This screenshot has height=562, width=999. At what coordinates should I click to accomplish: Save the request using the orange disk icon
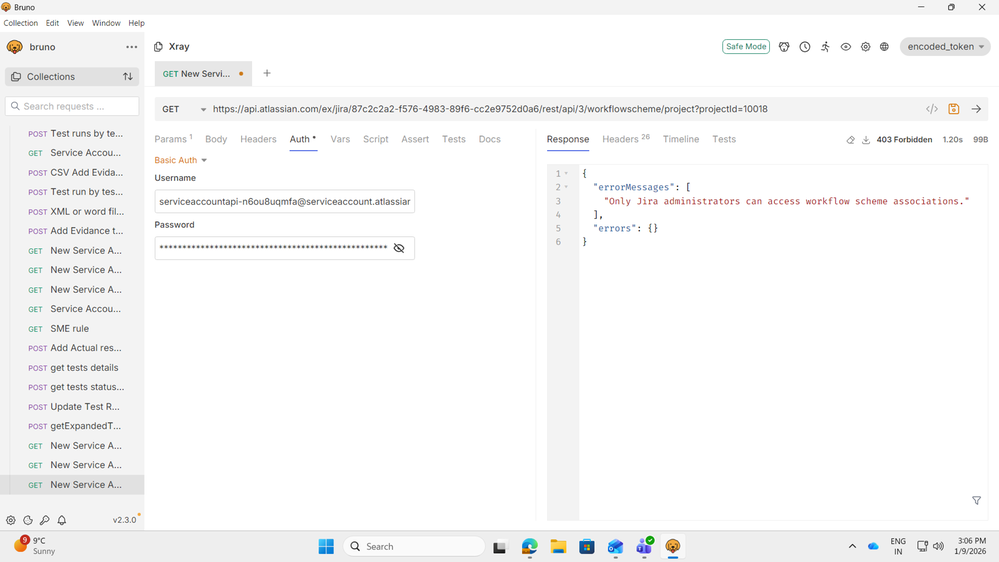[953, 109]
